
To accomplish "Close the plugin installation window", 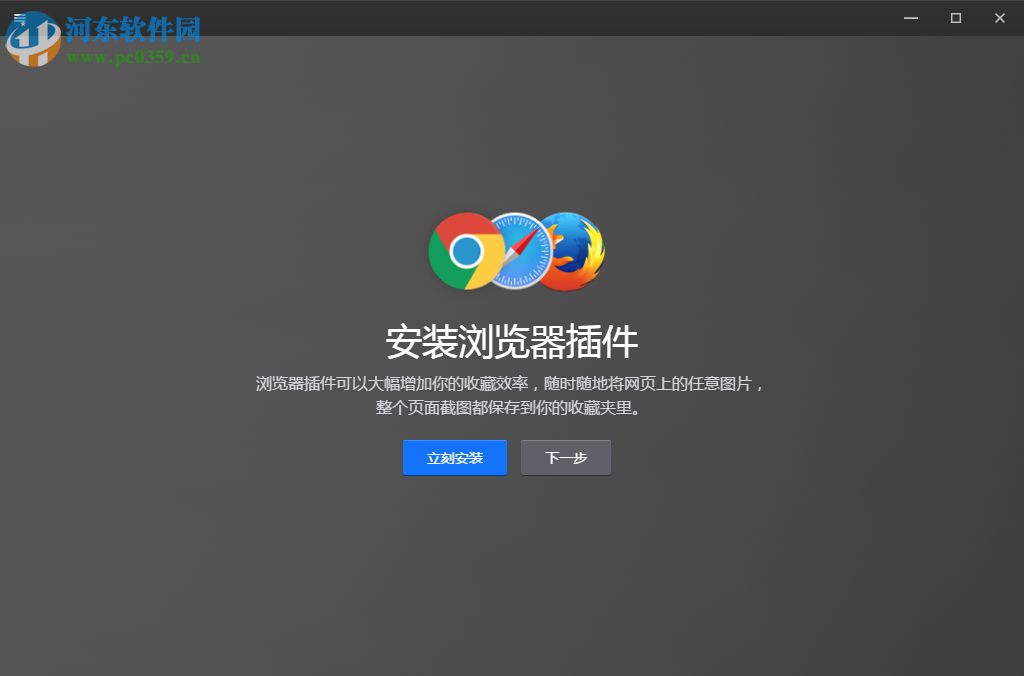I will 999,18.
